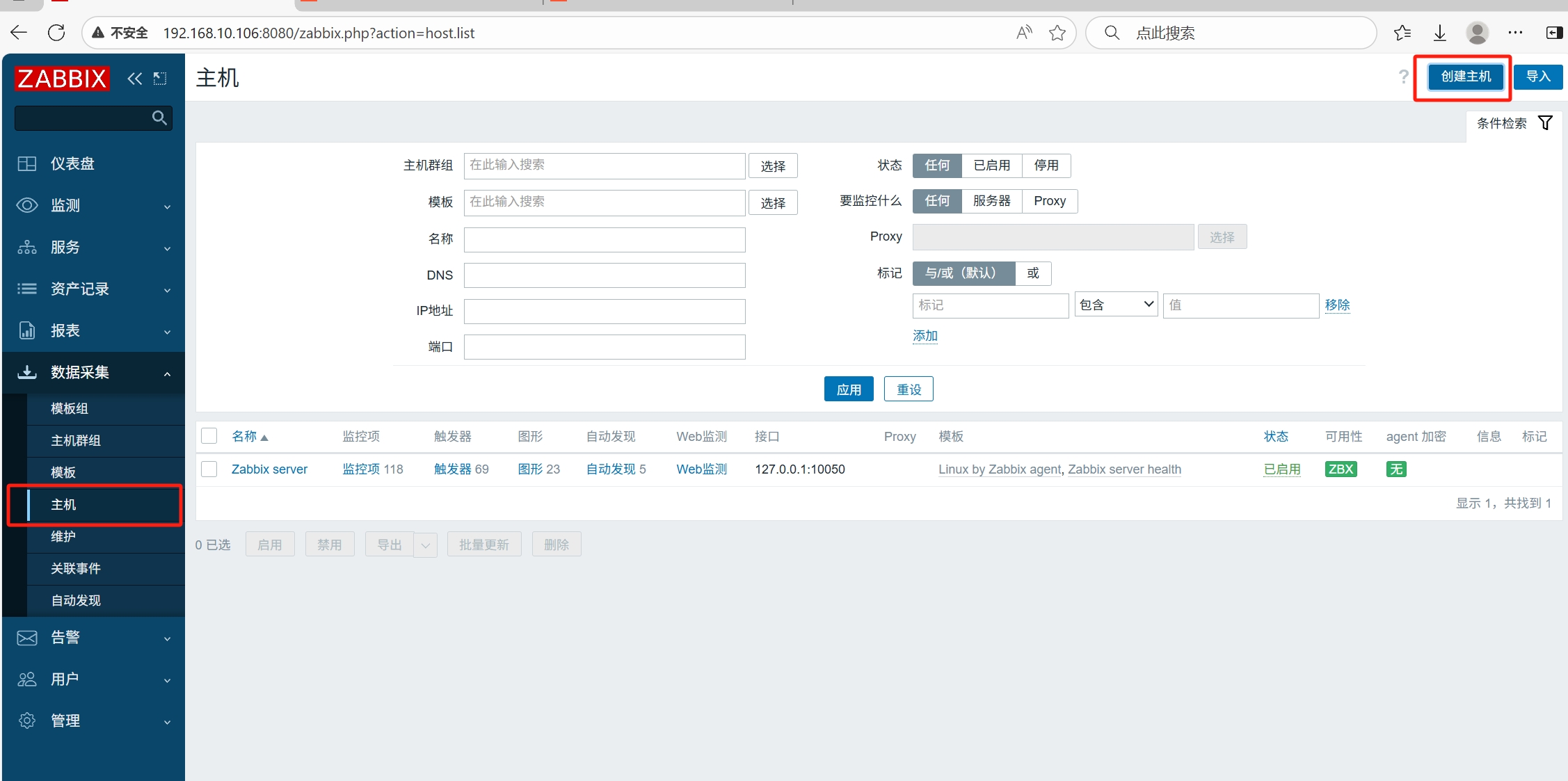Open 自动发现 submenu item
1568x781 pixels.
pos(106,601)
